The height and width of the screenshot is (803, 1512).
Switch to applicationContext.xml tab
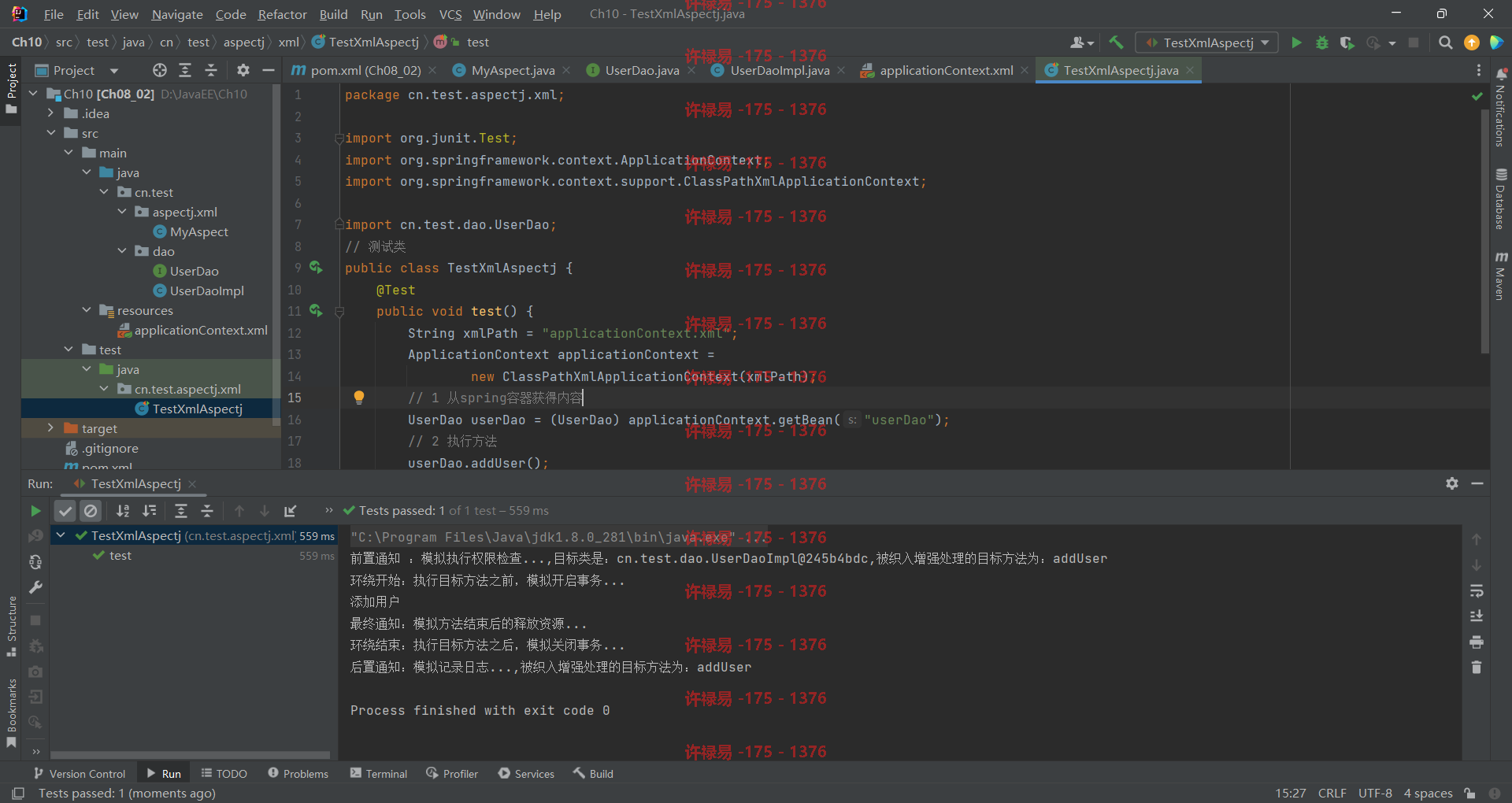click(946, 70)
